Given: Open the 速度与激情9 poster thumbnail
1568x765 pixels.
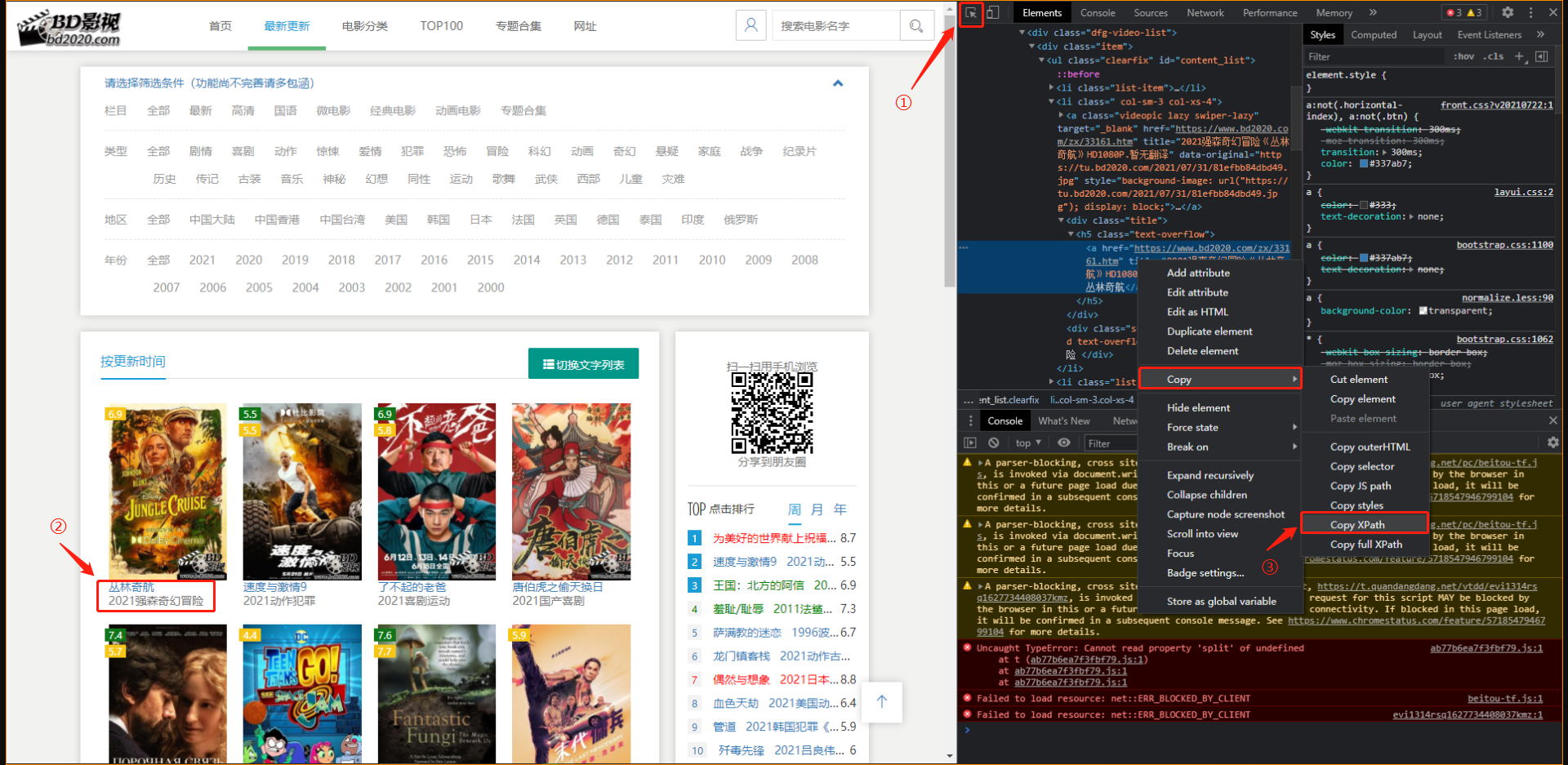Looking at the screenshot, I should (302, 491).
